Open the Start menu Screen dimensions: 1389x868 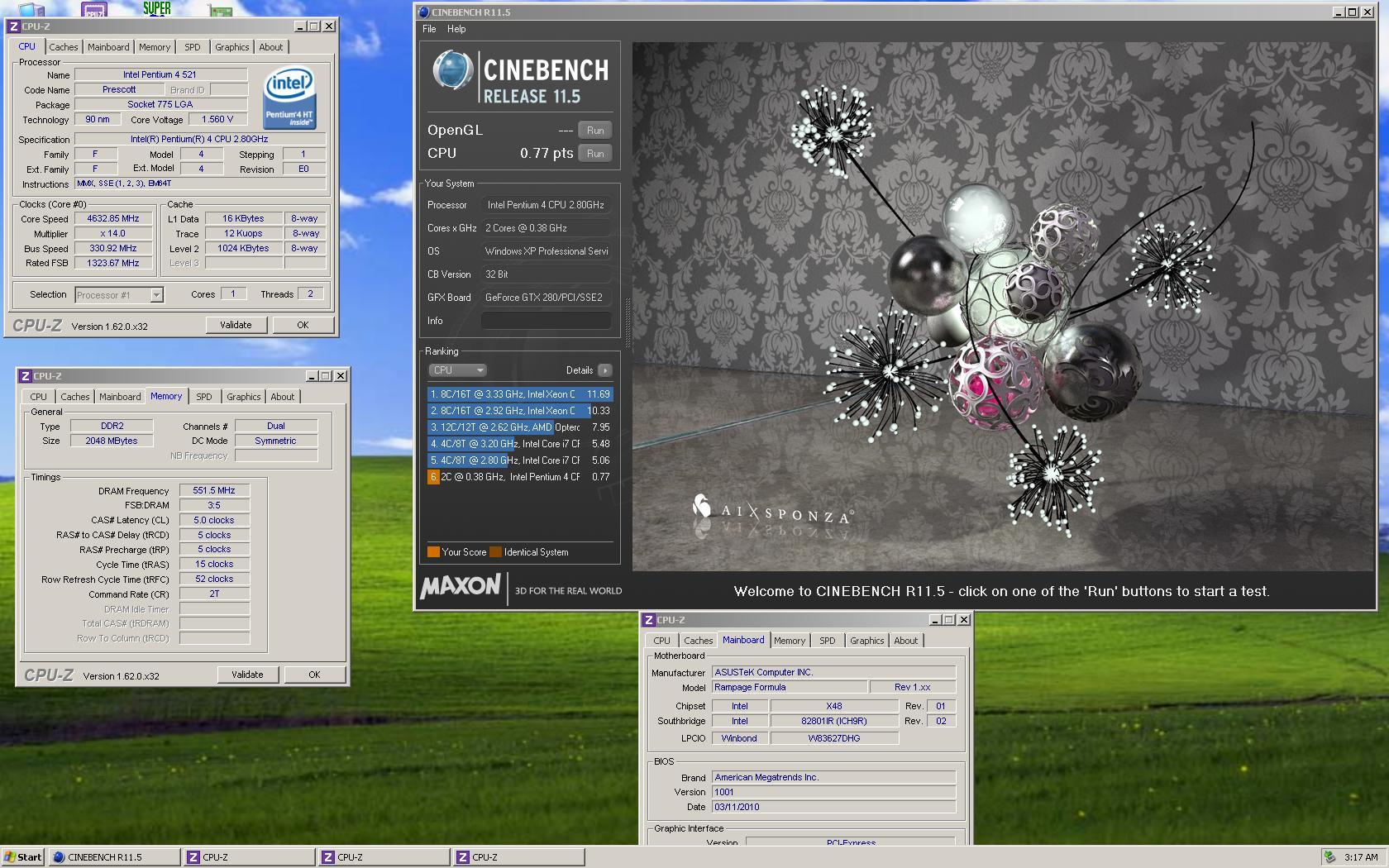coord(22,857)
